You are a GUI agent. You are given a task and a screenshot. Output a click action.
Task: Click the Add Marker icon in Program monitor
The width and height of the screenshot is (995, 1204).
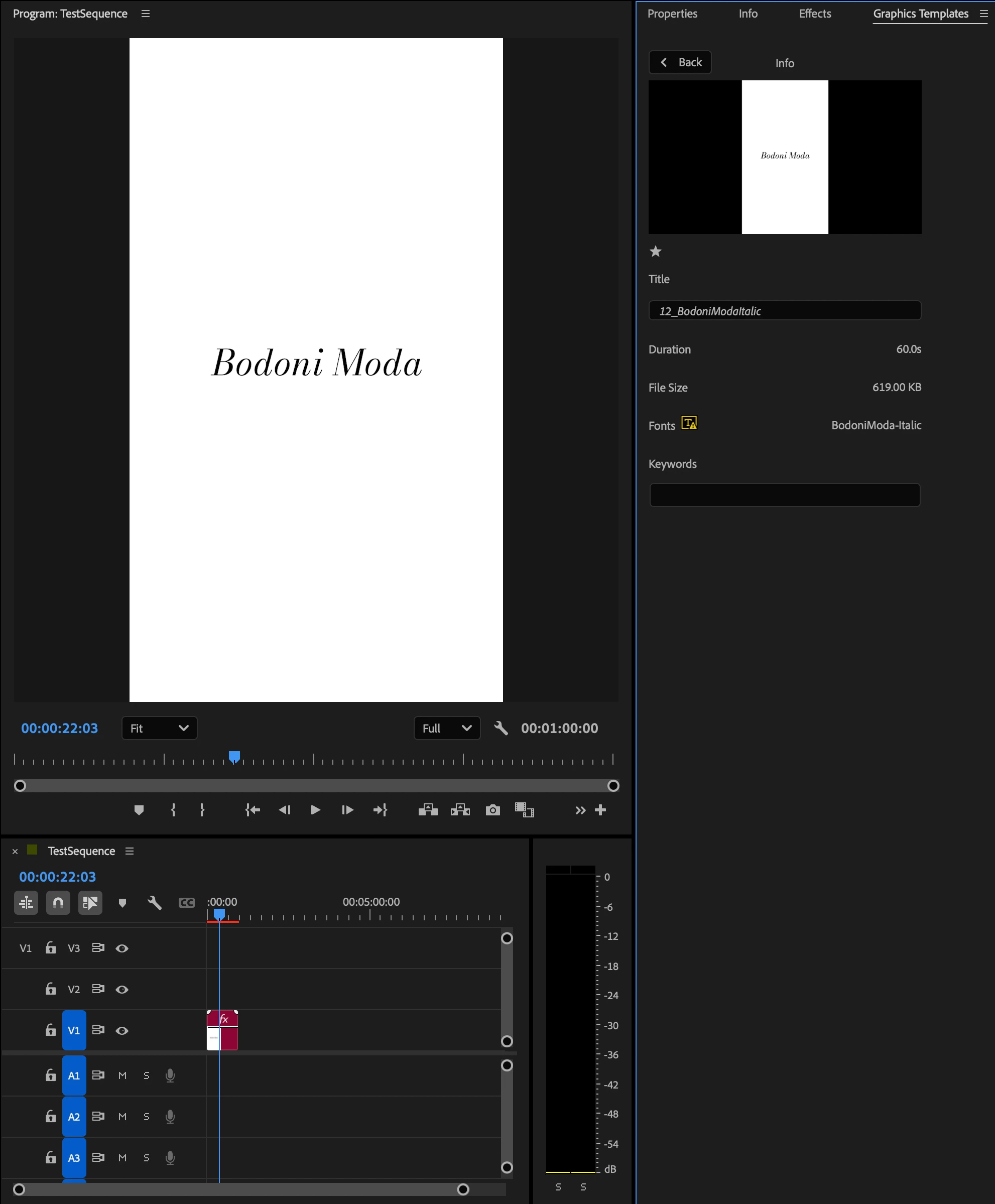coord(139,809)
